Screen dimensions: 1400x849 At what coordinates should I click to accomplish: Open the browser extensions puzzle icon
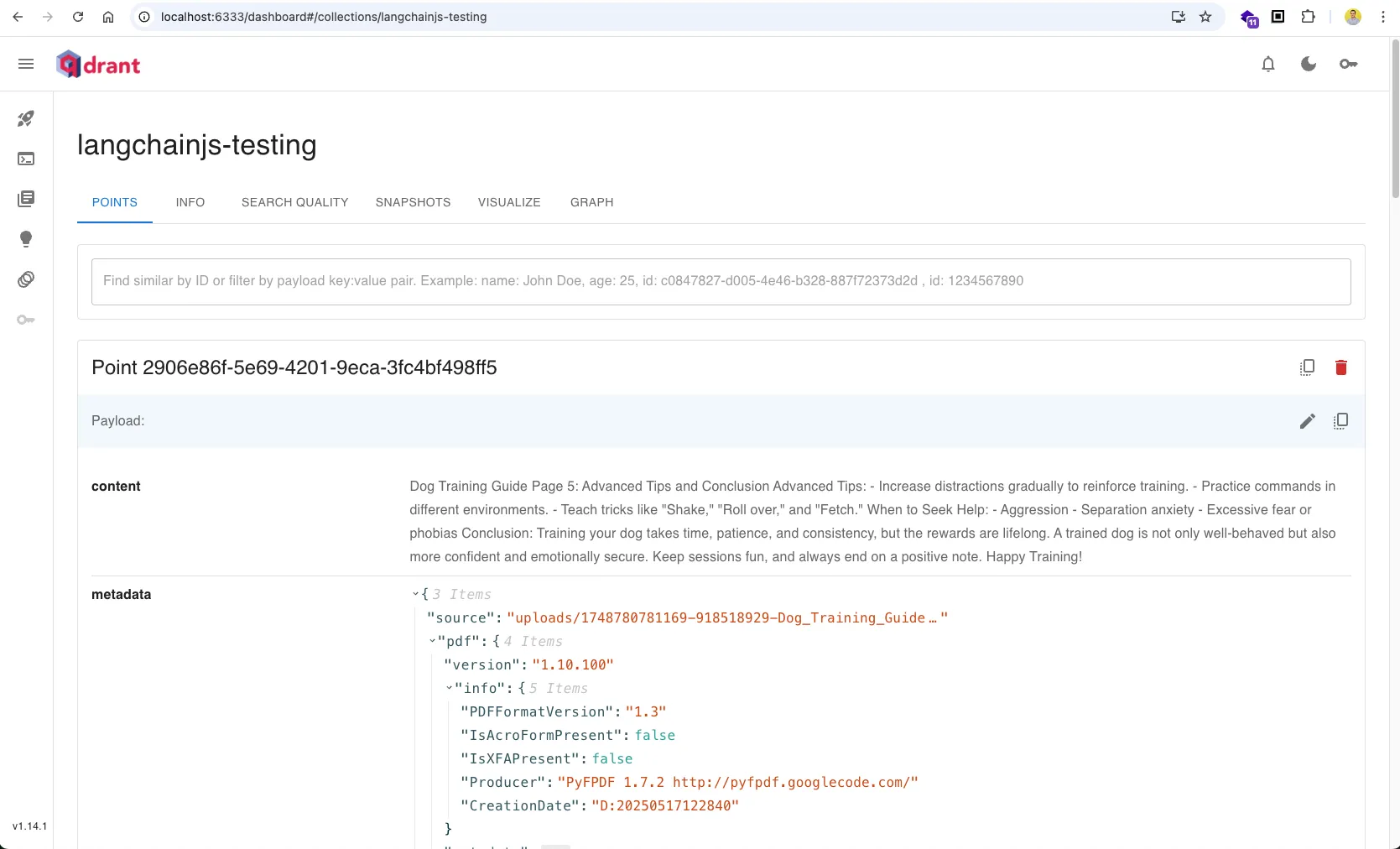pos(1308,17)
